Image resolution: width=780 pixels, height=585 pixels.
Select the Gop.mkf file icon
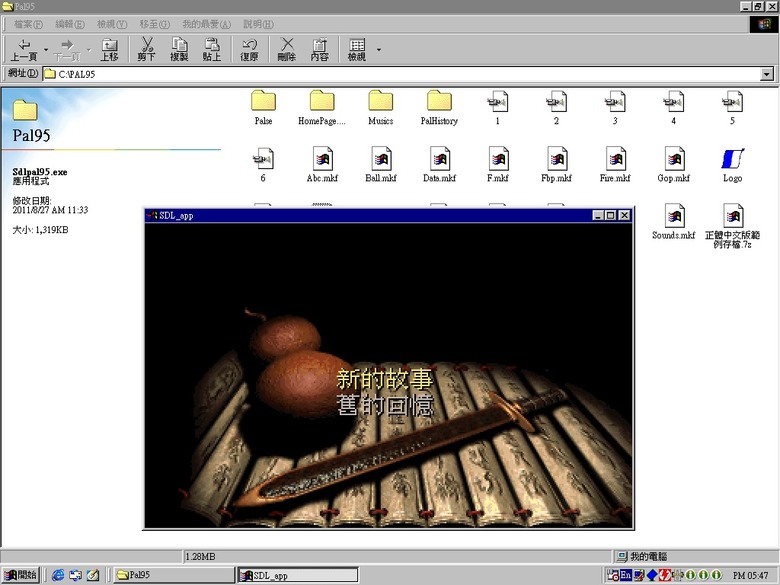point(674,158)
